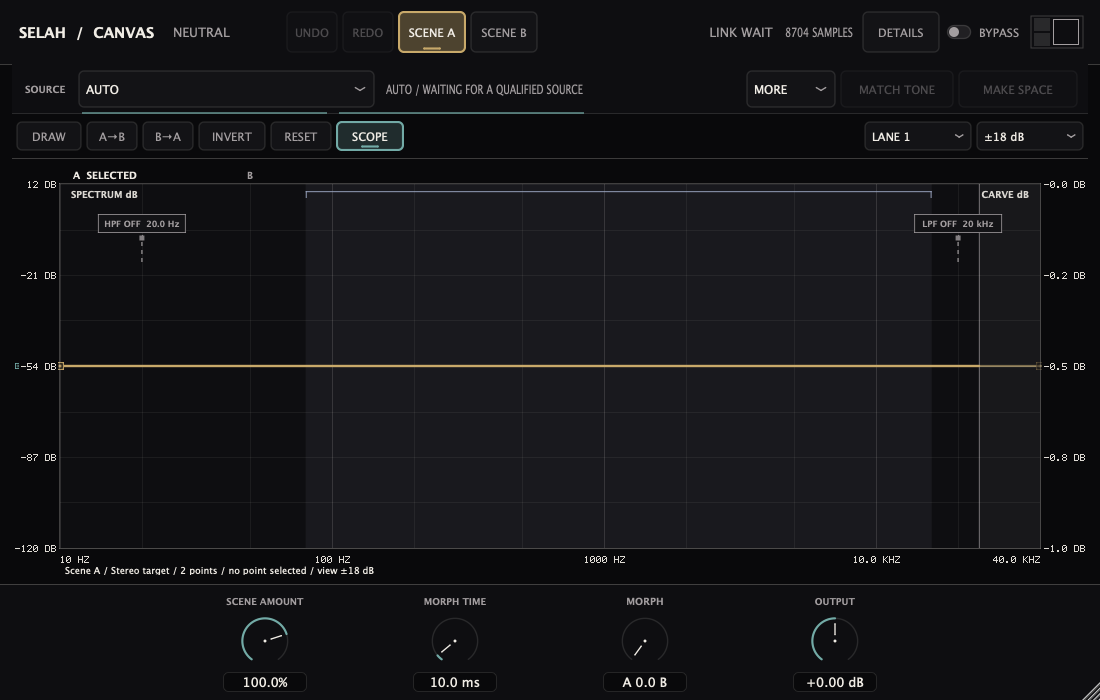The width and height of the screenshot is (1100, 700).
Task: Click the Match Tone button
Action: pyautogui.click(x=897, y=89)
